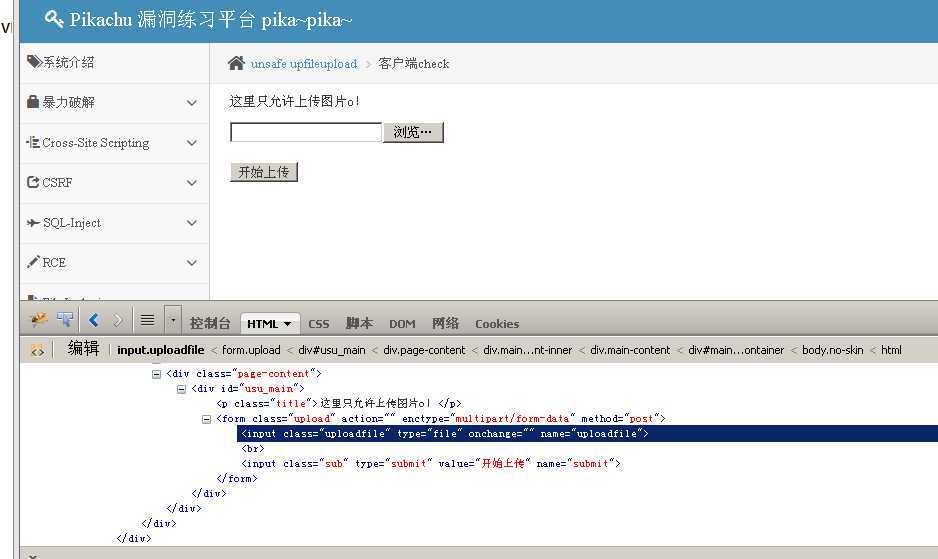Click the highlighted input uploadfile source line
Image resolution: width=938 pixels, height=559 pixels.
click(587, 434)
